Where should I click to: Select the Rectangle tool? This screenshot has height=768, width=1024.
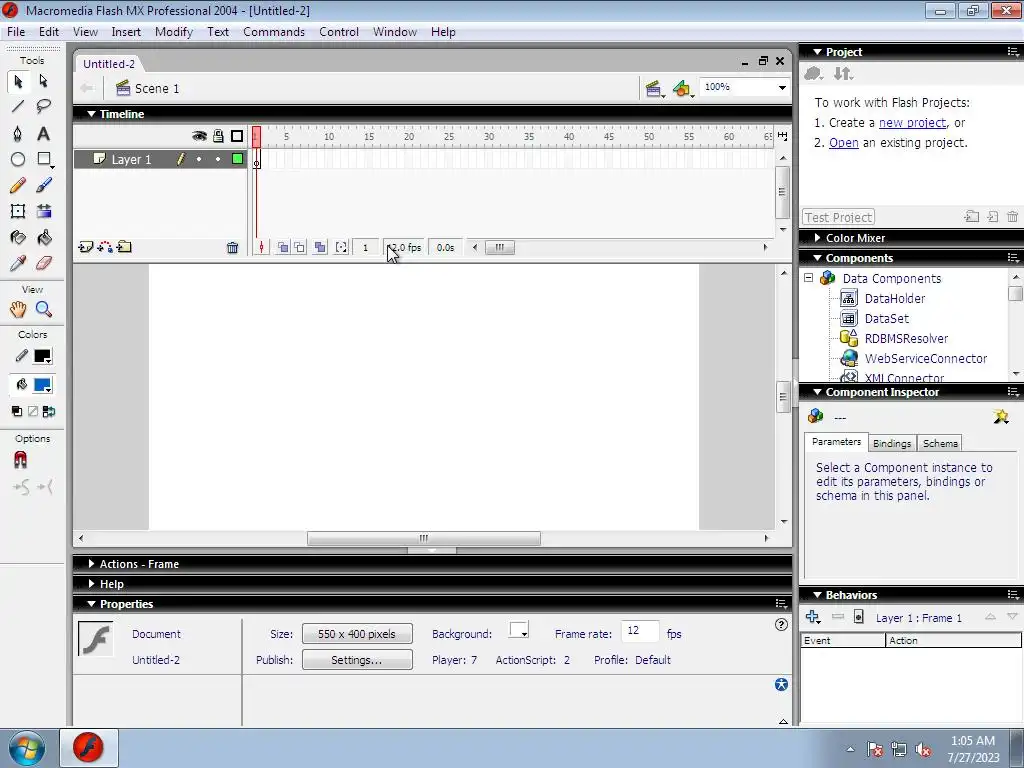[x=44, y=159]
